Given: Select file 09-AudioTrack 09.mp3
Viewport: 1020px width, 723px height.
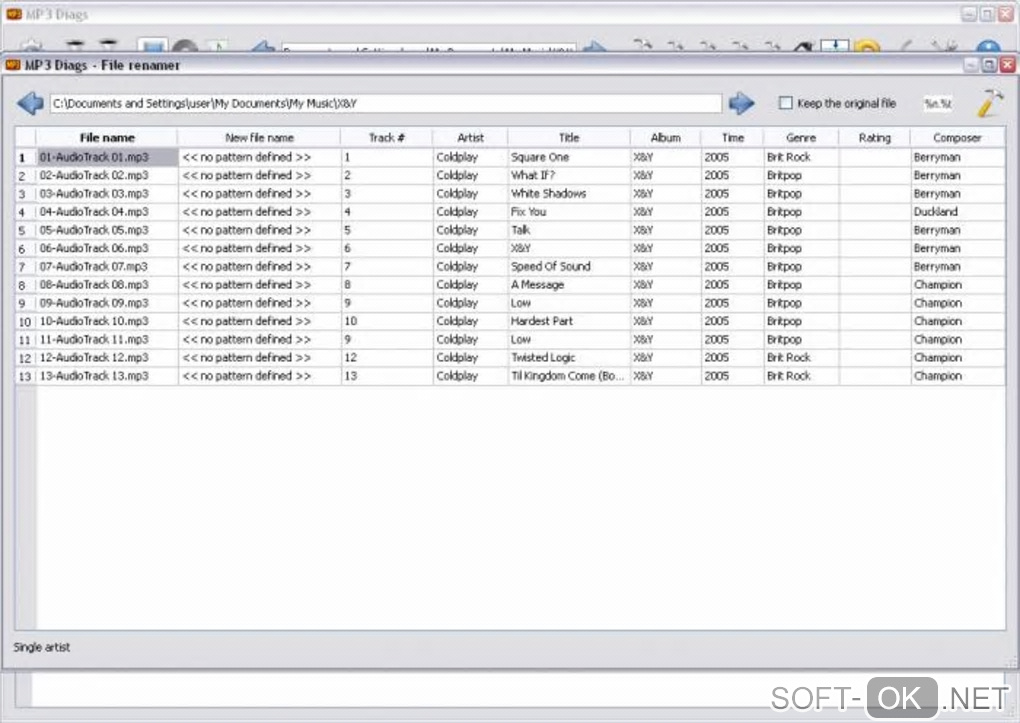Looking at the screenshot, I should [x=107, y=303].
